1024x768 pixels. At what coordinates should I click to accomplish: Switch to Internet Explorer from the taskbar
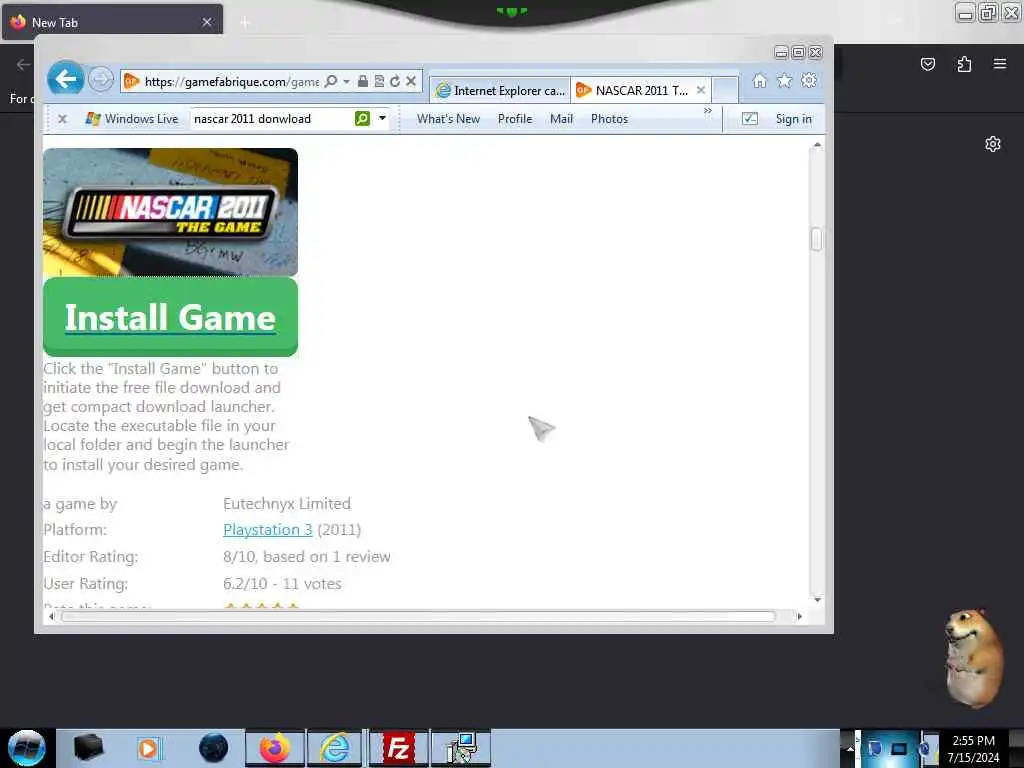point(336,748)
